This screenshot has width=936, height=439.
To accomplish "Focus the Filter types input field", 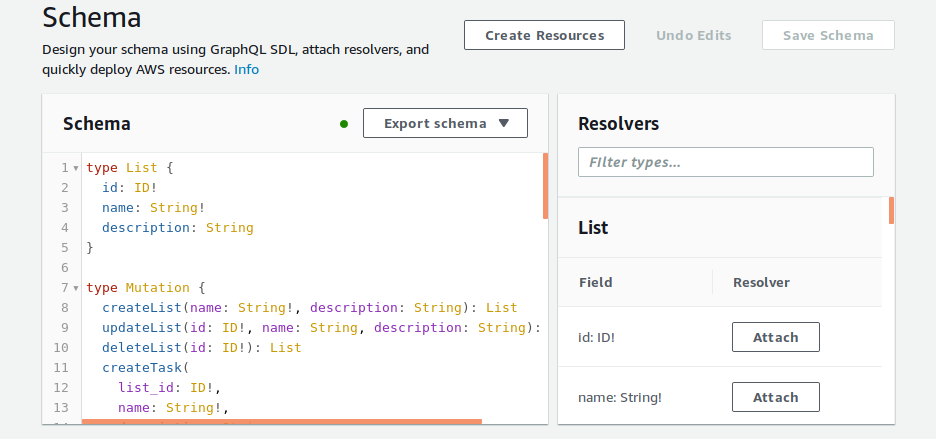I will (726, 162).
